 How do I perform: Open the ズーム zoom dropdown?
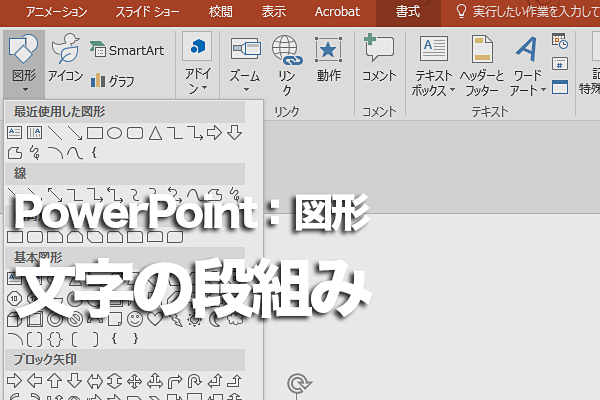tap(245, 64)
